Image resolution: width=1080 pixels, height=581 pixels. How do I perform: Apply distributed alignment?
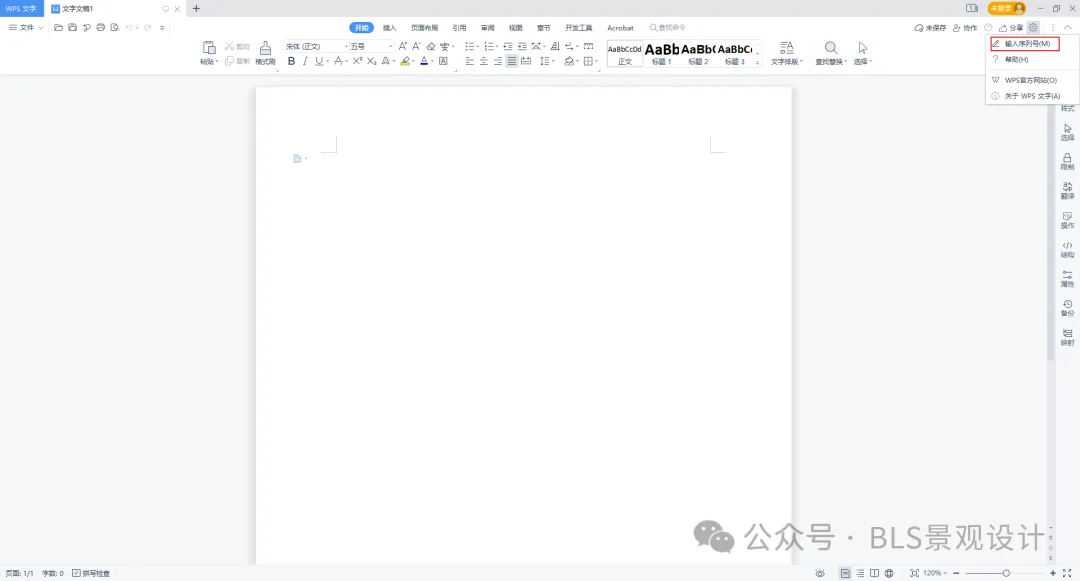[x=526, y=61]
